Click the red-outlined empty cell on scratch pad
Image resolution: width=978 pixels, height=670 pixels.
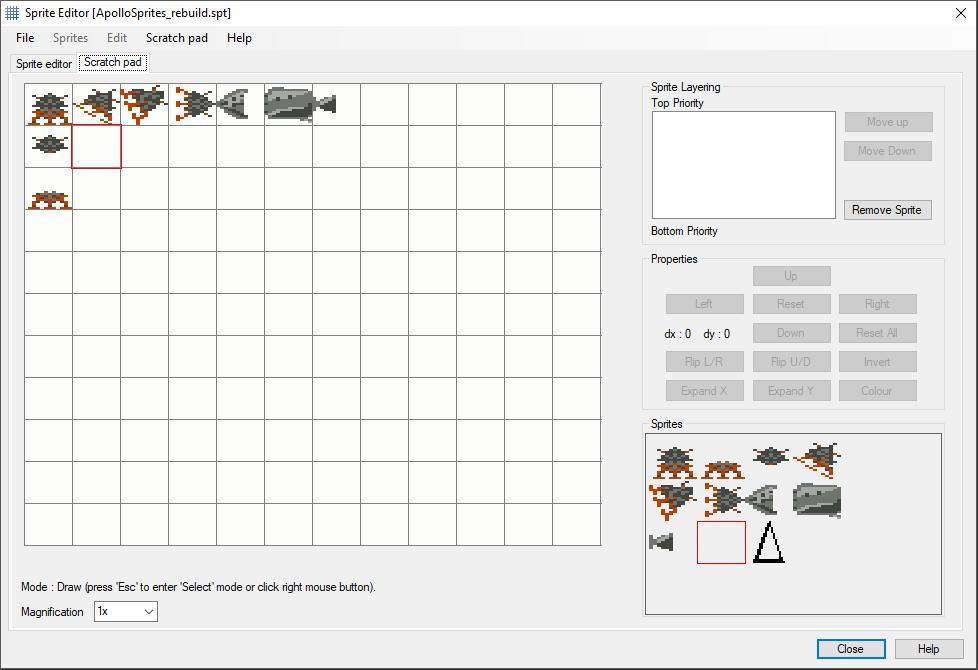(97, 147)
